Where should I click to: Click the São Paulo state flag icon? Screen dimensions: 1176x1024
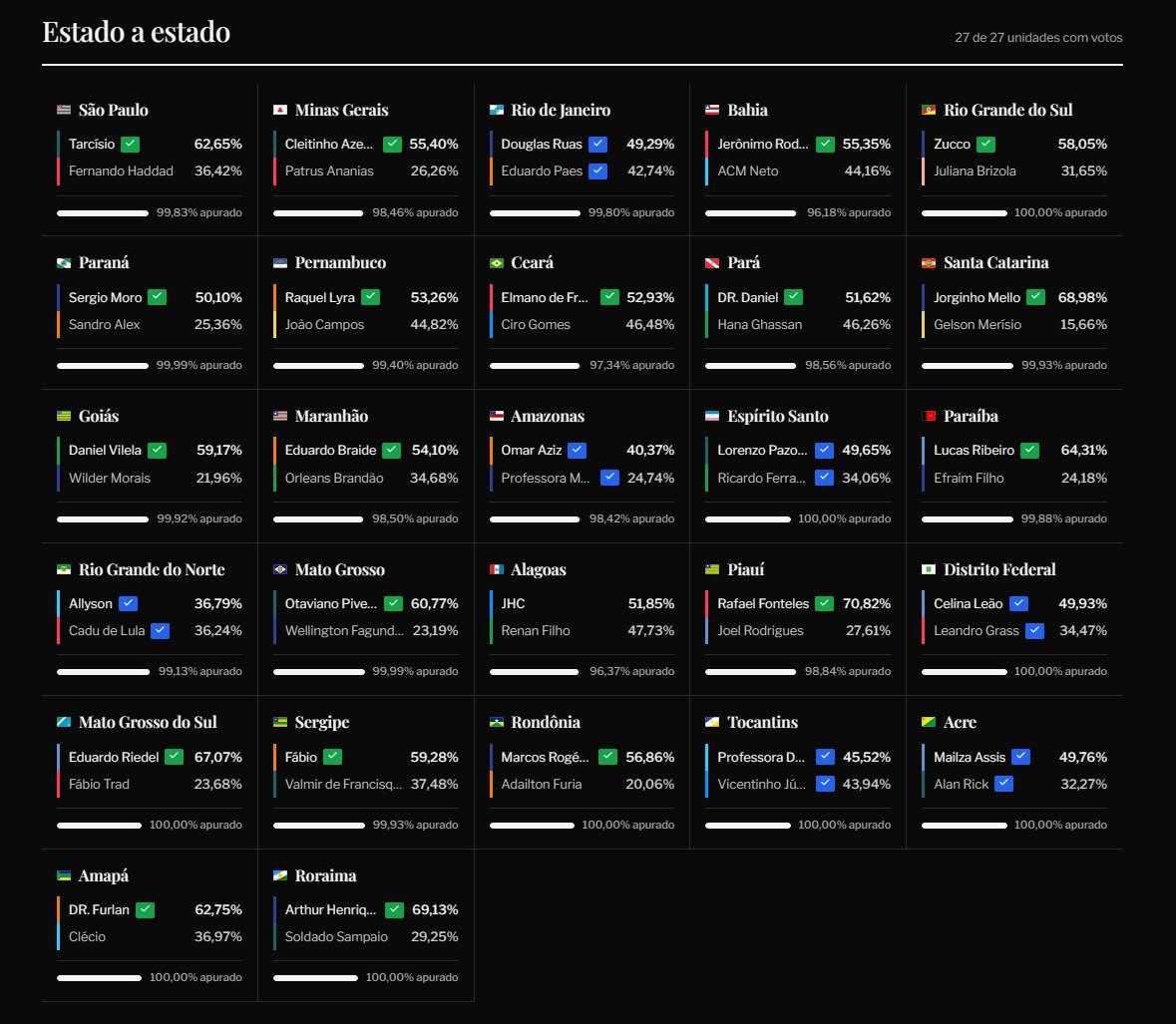click(64, 111)
